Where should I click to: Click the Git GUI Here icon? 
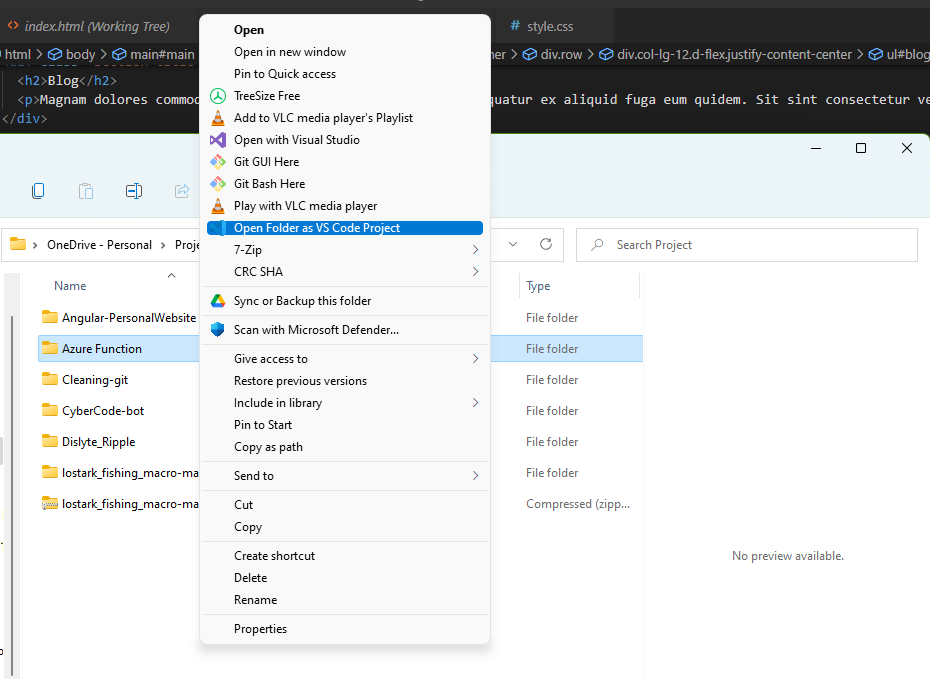click(x=218, y=162)
